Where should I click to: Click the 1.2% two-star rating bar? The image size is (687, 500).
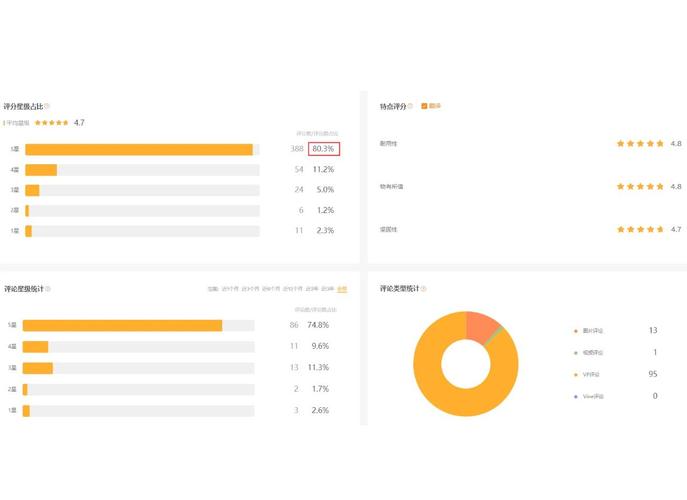[142, 211]
